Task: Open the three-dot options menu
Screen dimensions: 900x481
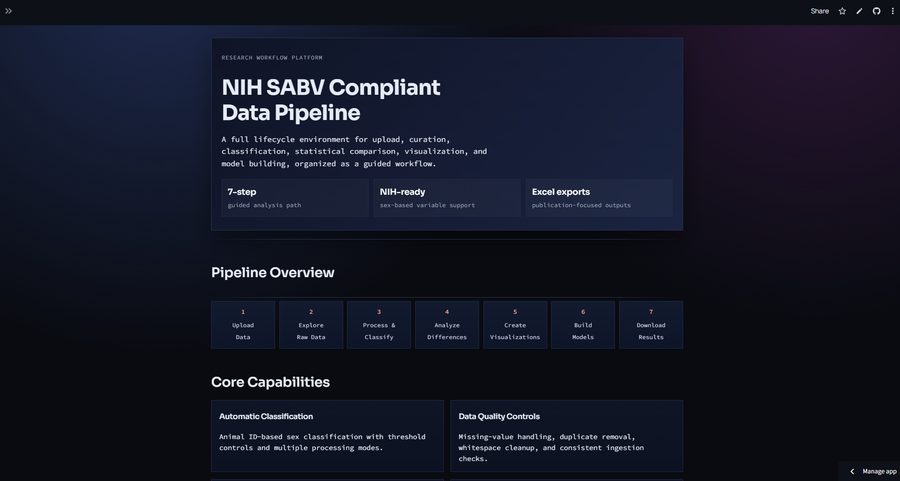Action: (x=893, y=11)
